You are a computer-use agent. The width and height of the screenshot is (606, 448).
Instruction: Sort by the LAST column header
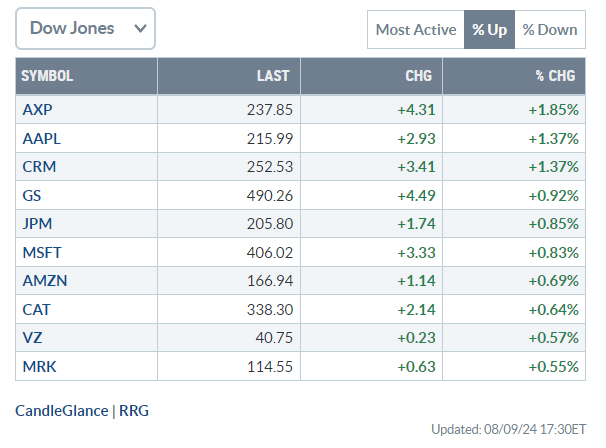coord(273,76)
